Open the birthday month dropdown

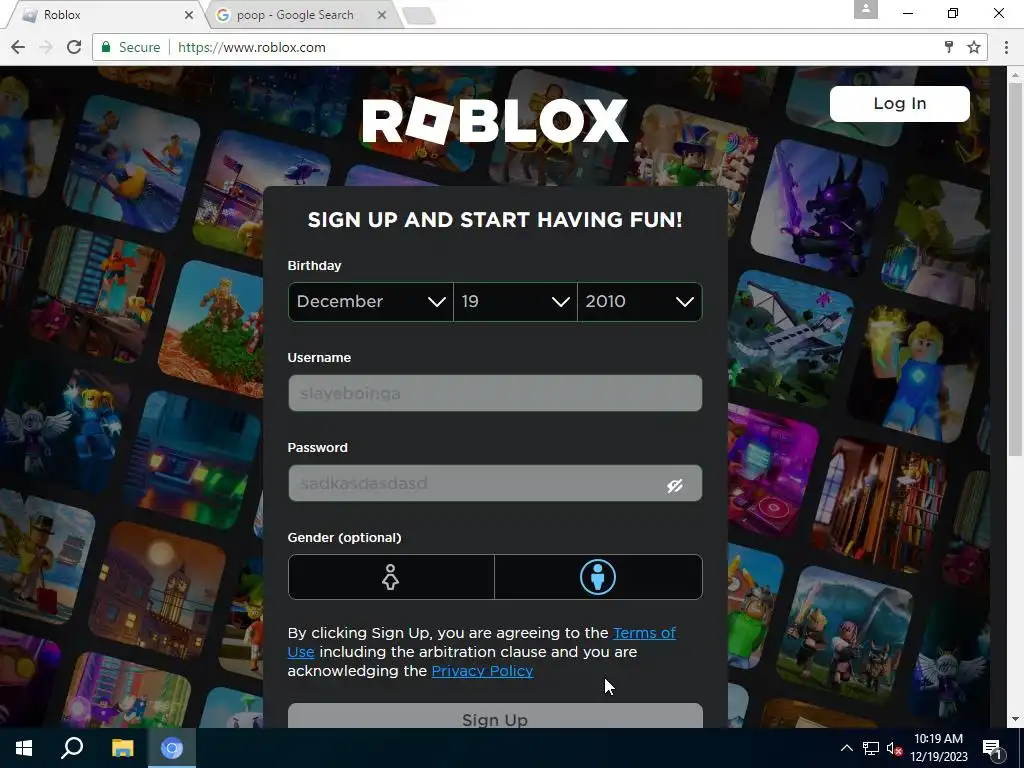pos(370,302)
